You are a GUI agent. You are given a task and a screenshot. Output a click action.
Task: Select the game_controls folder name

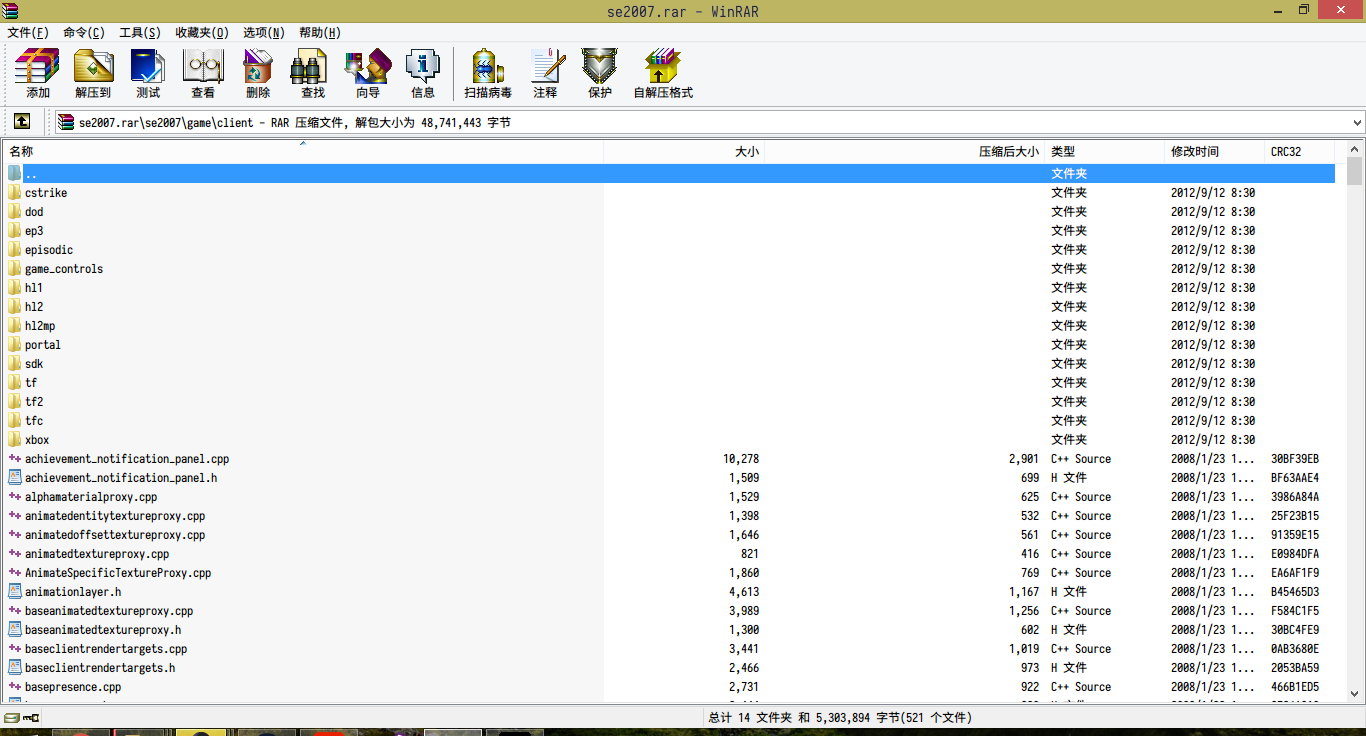tap(64, 269)
